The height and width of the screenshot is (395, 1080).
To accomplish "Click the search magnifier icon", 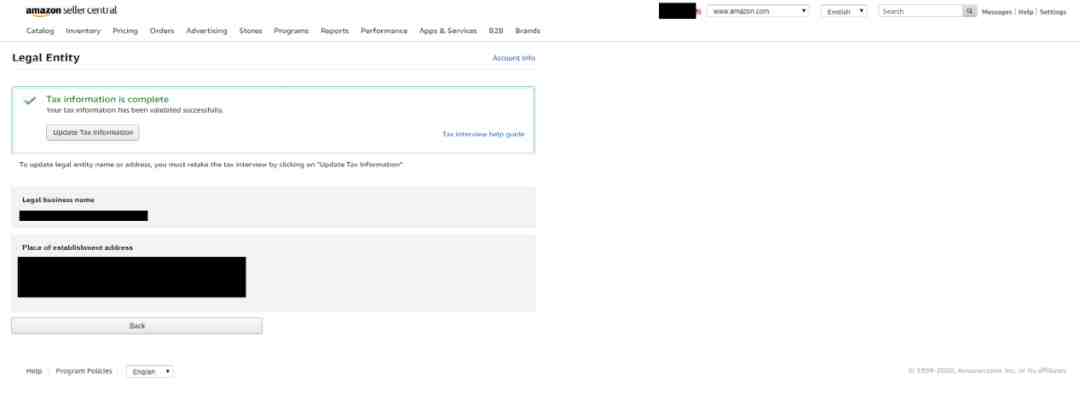I will (969, 12).
